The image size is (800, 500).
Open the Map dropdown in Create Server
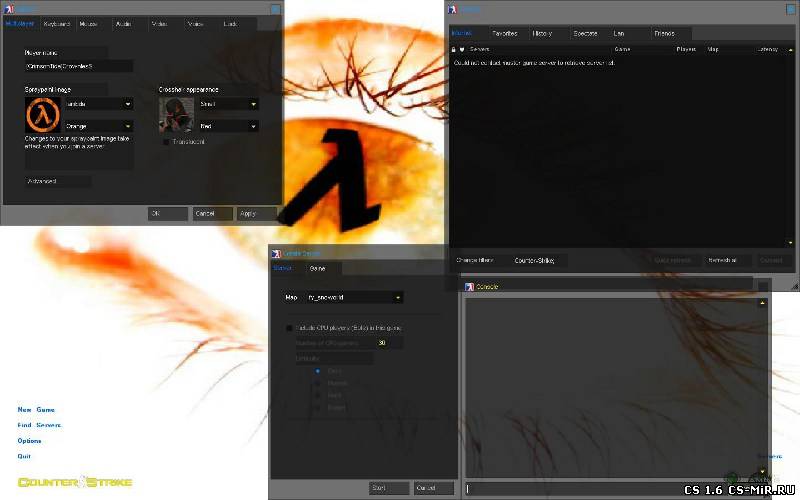tap(354, 297)
